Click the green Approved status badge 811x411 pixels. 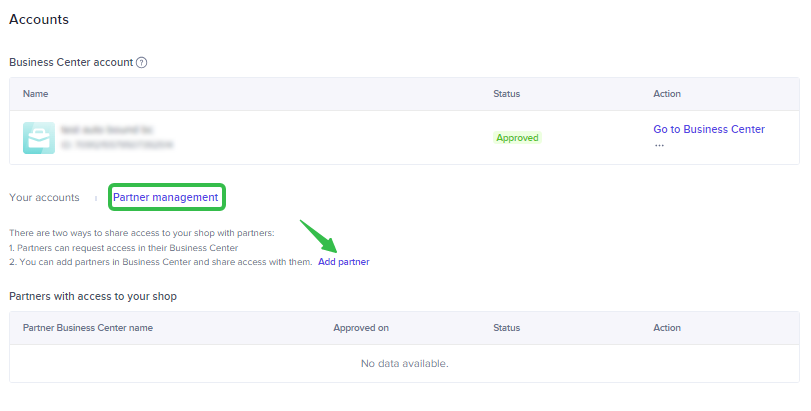517,138
